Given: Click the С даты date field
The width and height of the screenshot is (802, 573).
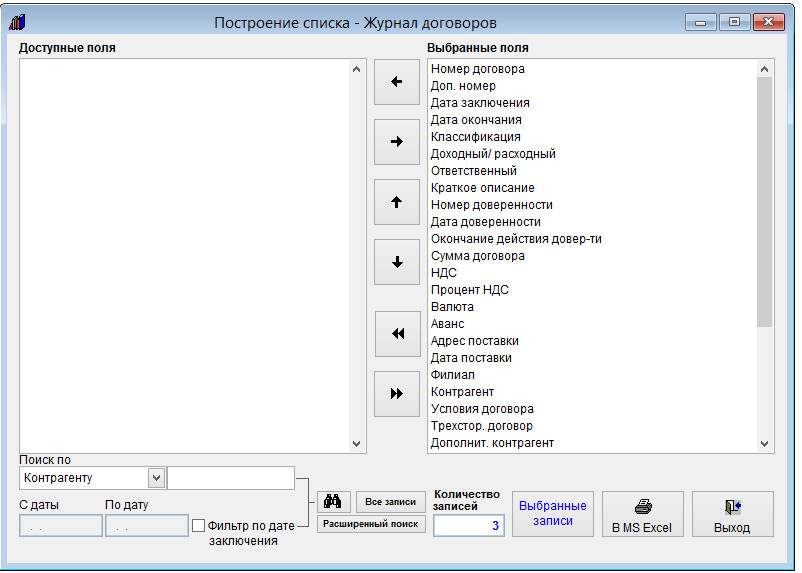Looking at the screenshot, I should click(60, 526).
